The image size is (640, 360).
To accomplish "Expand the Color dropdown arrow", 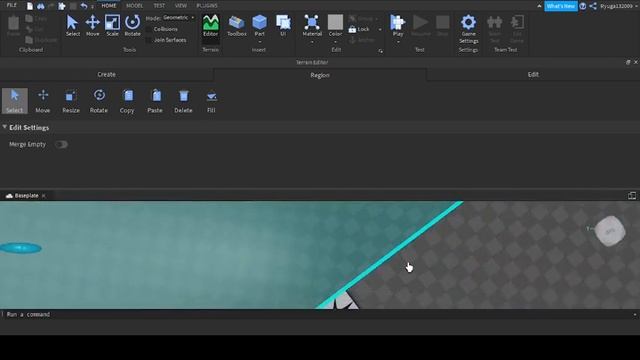I will [336, 42].
